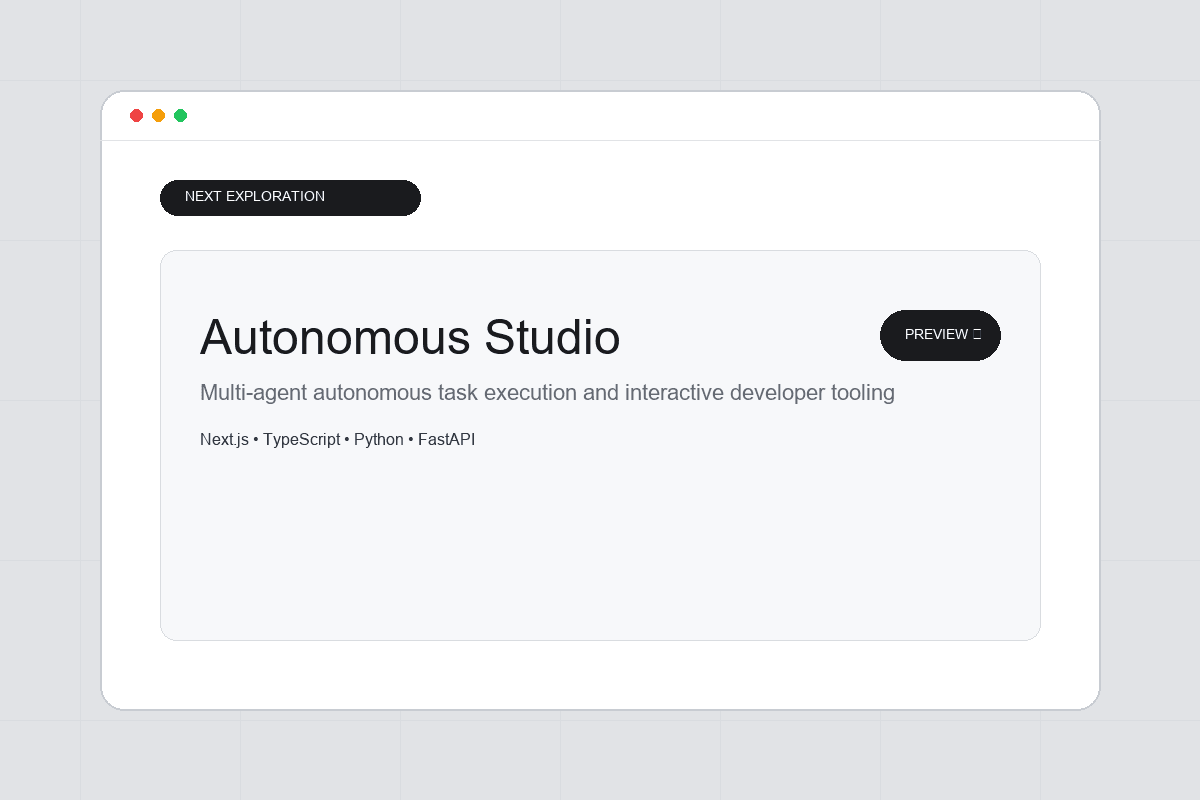Click the red close window dot
Screen dimensions: 1200x800
tap(137, 116)
